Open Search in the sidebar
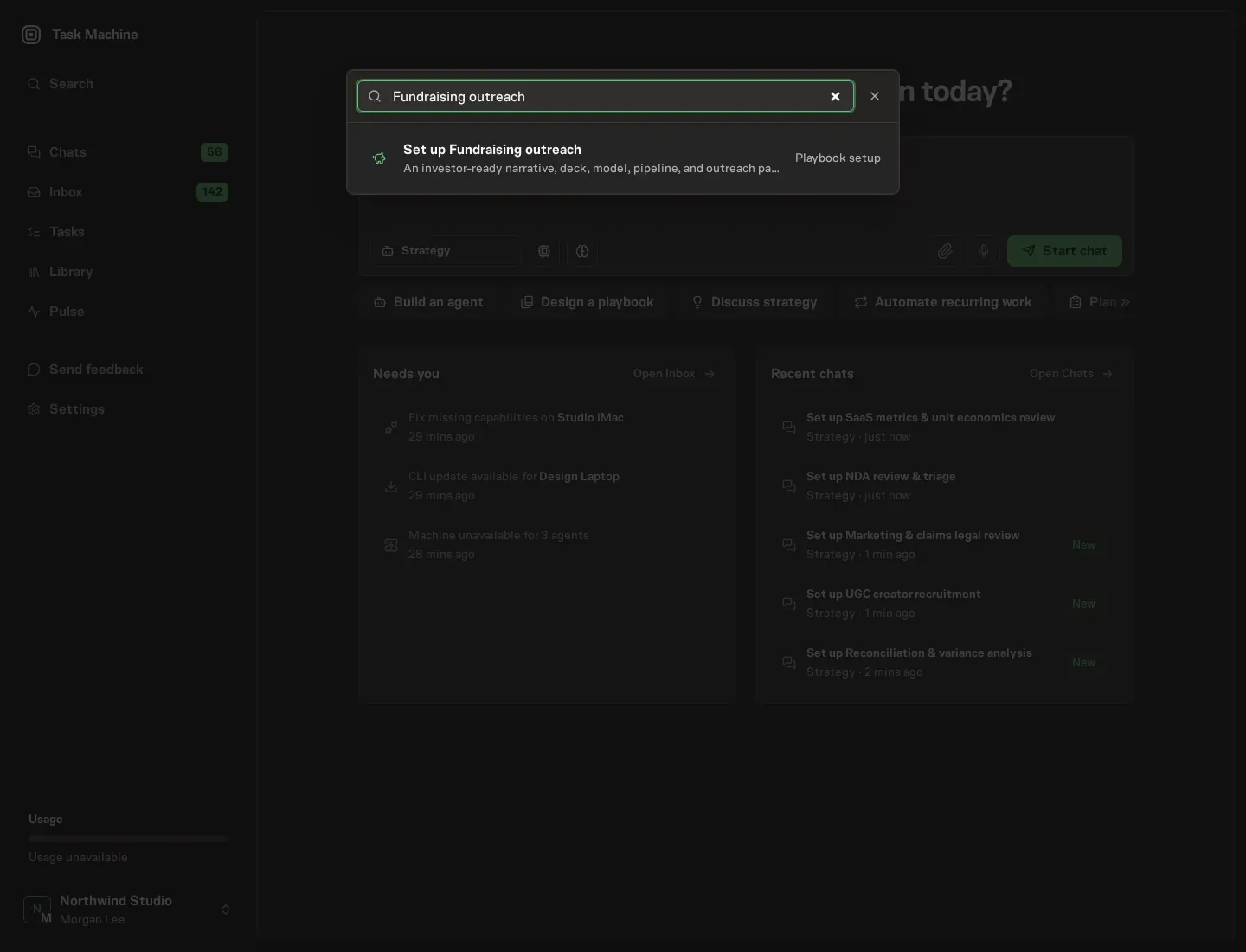1246x952 pixels. 128,84
